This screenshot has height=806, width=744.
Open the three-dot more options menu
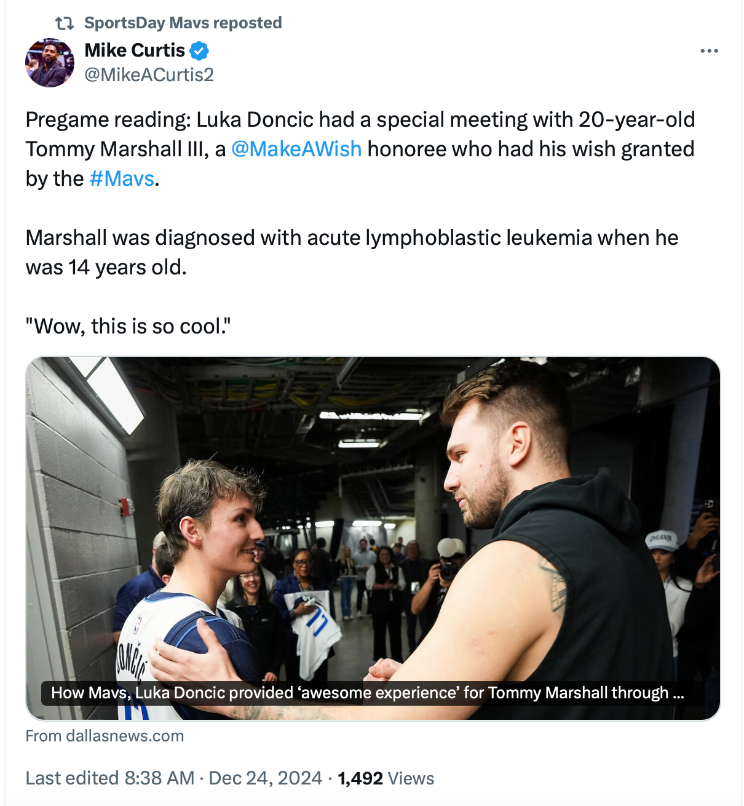click(x=709, y=51)
